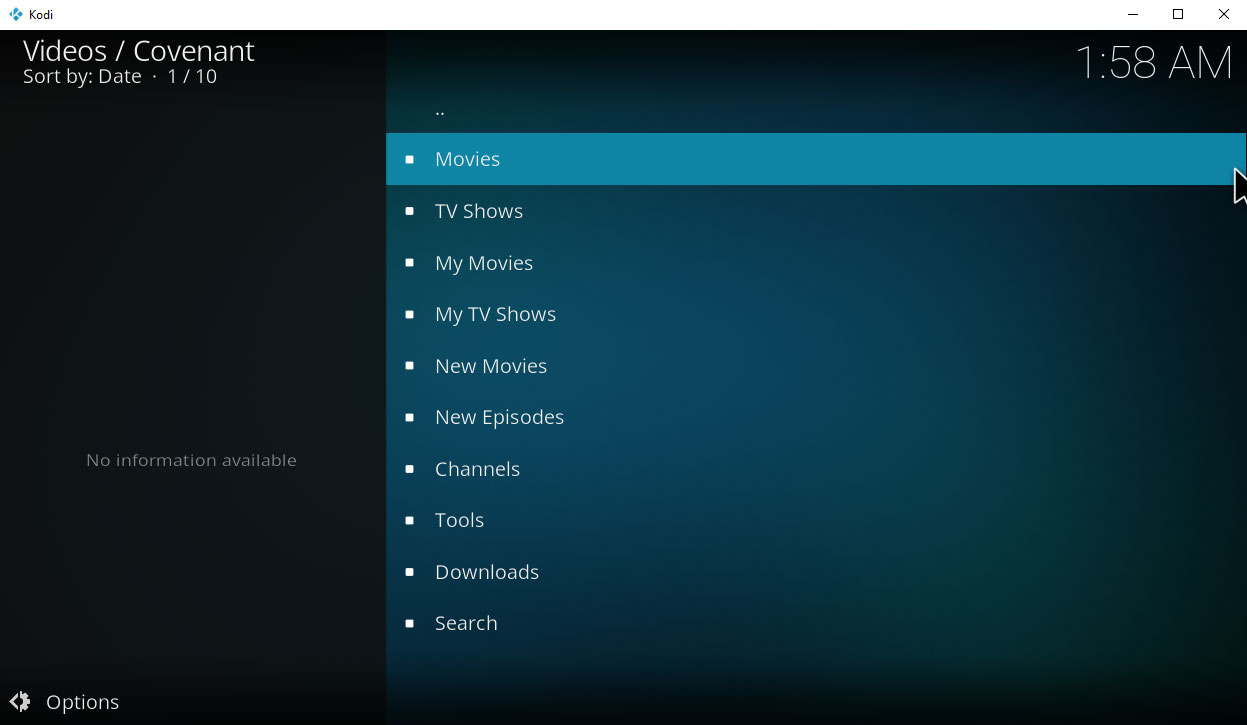The image size is (1247, 725).
Task: Click the Kodi logo in title bar
Action: click(15, 14)
